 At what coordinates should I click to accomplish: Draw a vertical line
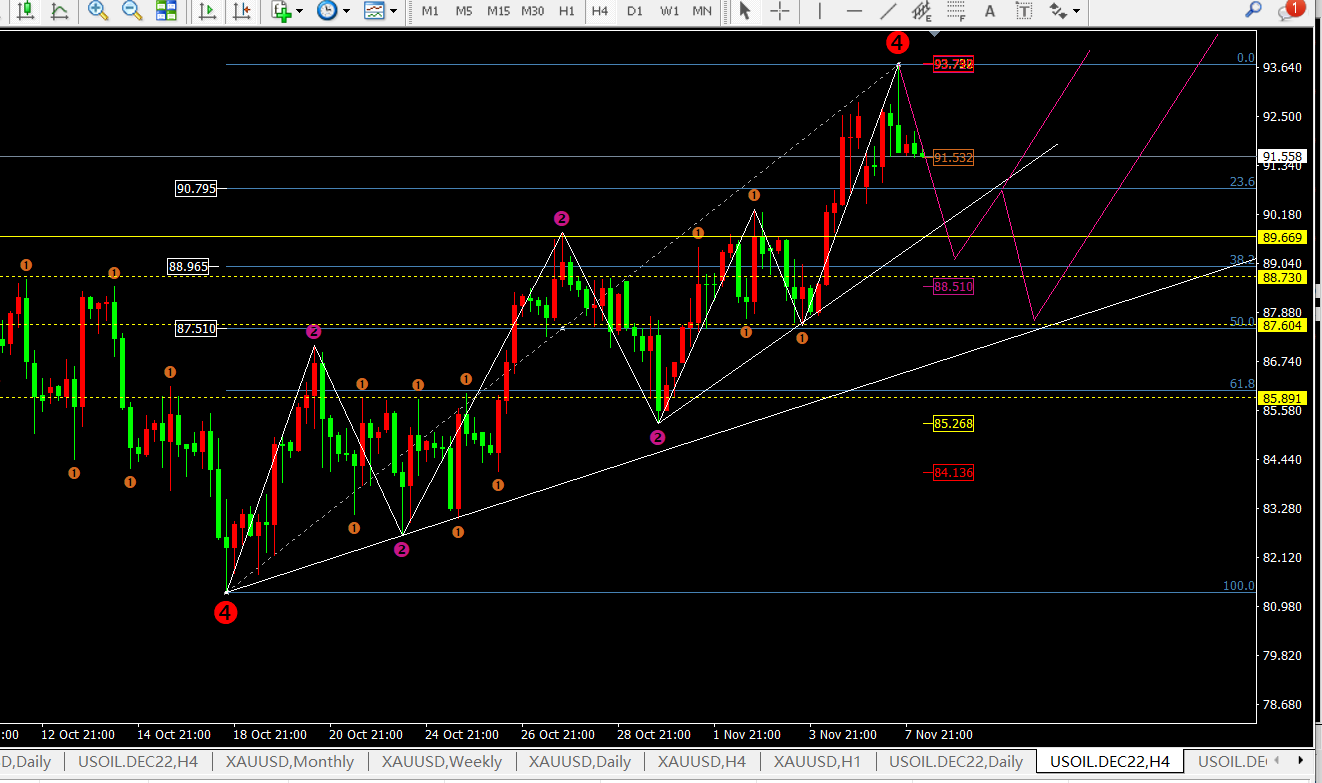[820, 11]
